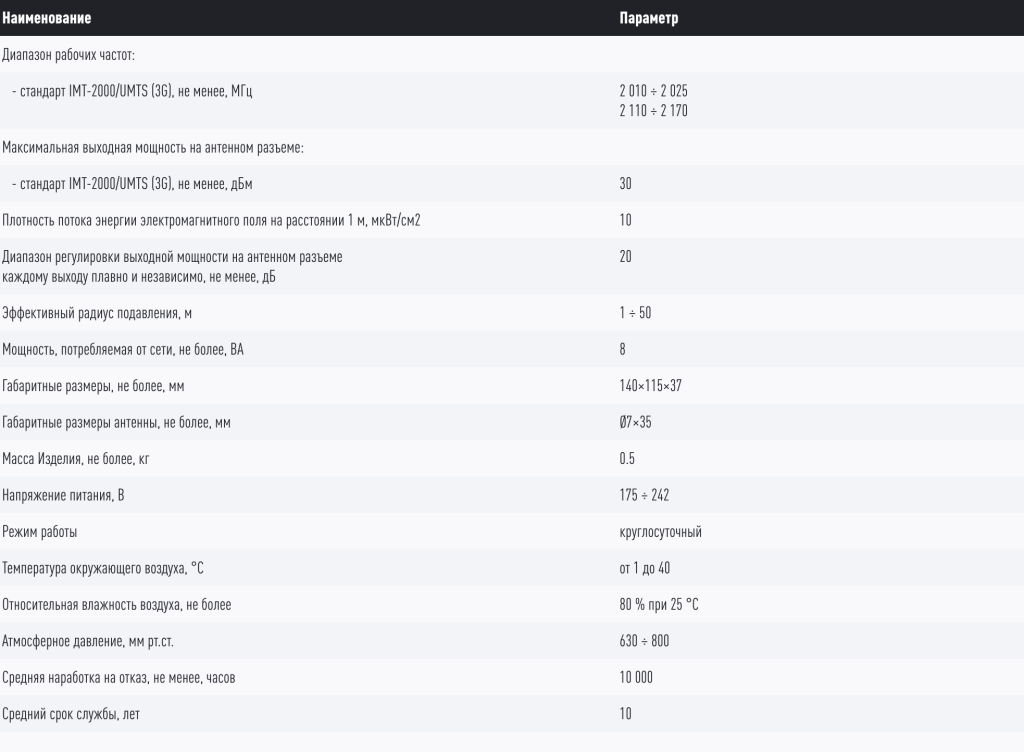The height and width of the screenshot is (752, 1024).
Task: Click the supply voltage value "175 ÷ 242"
Action: (644, 496)
